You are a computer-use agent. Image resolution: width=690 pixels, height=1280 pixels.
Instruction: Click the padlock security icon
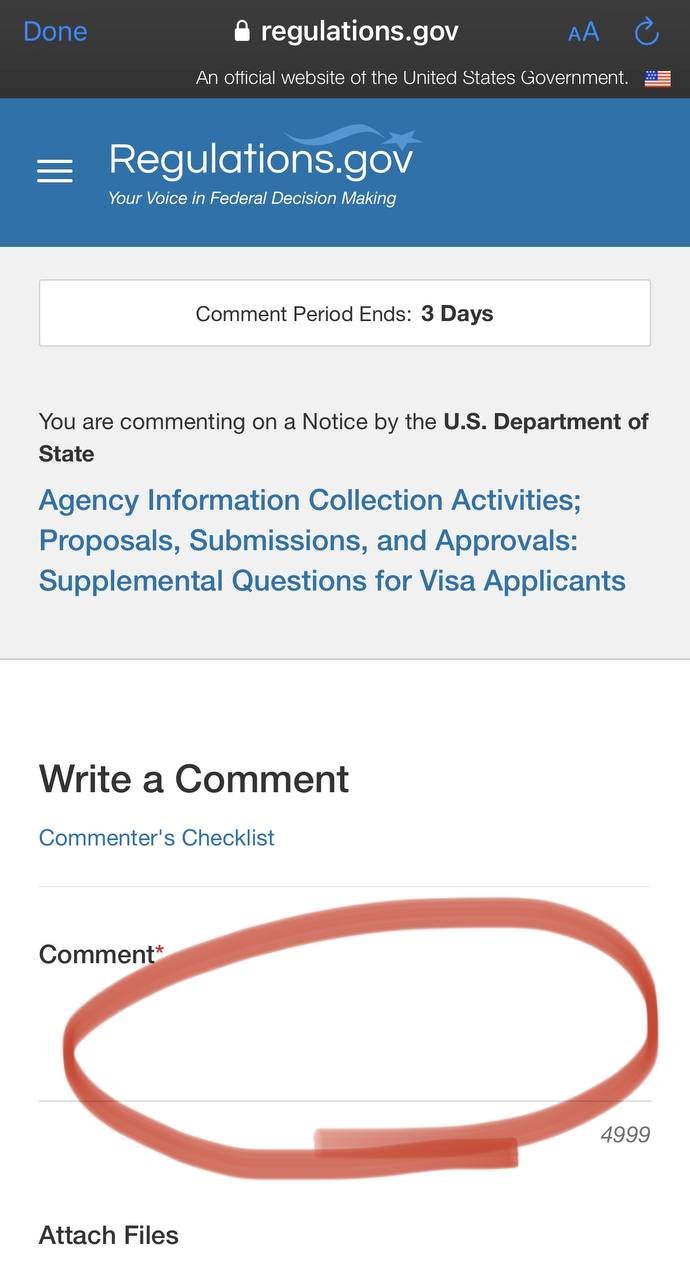pyautogui.click(x=241, y=32)
